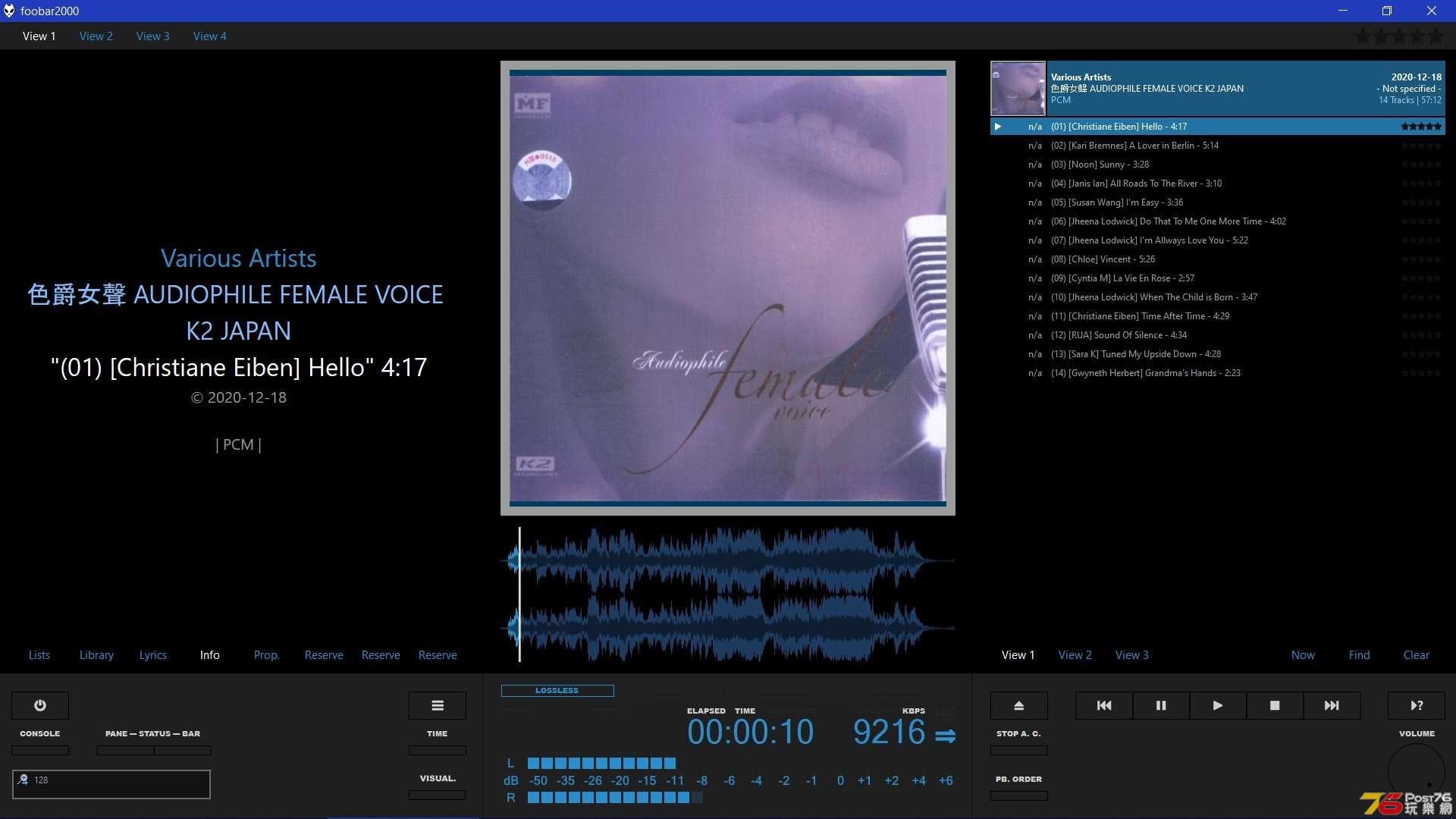This screenshot has height=819, width=1456.
Task: Select track 03 Noon Sunny
Action: coord(1218,165)
